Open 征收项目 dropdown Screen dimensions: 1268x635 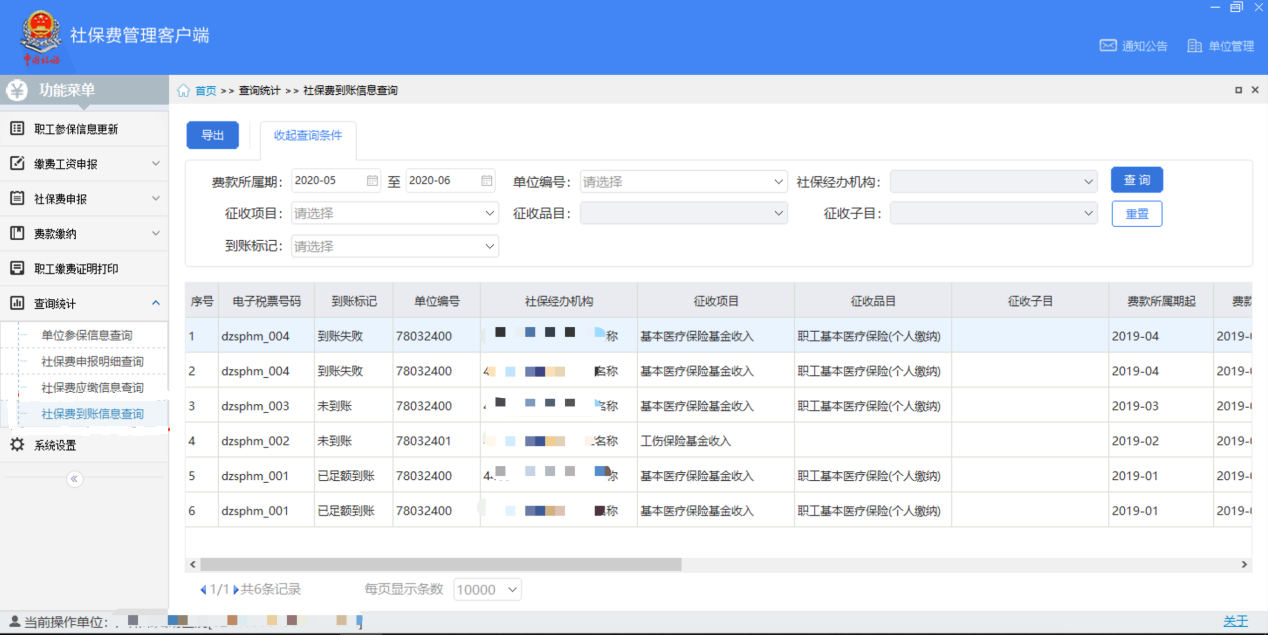(394, 213)
